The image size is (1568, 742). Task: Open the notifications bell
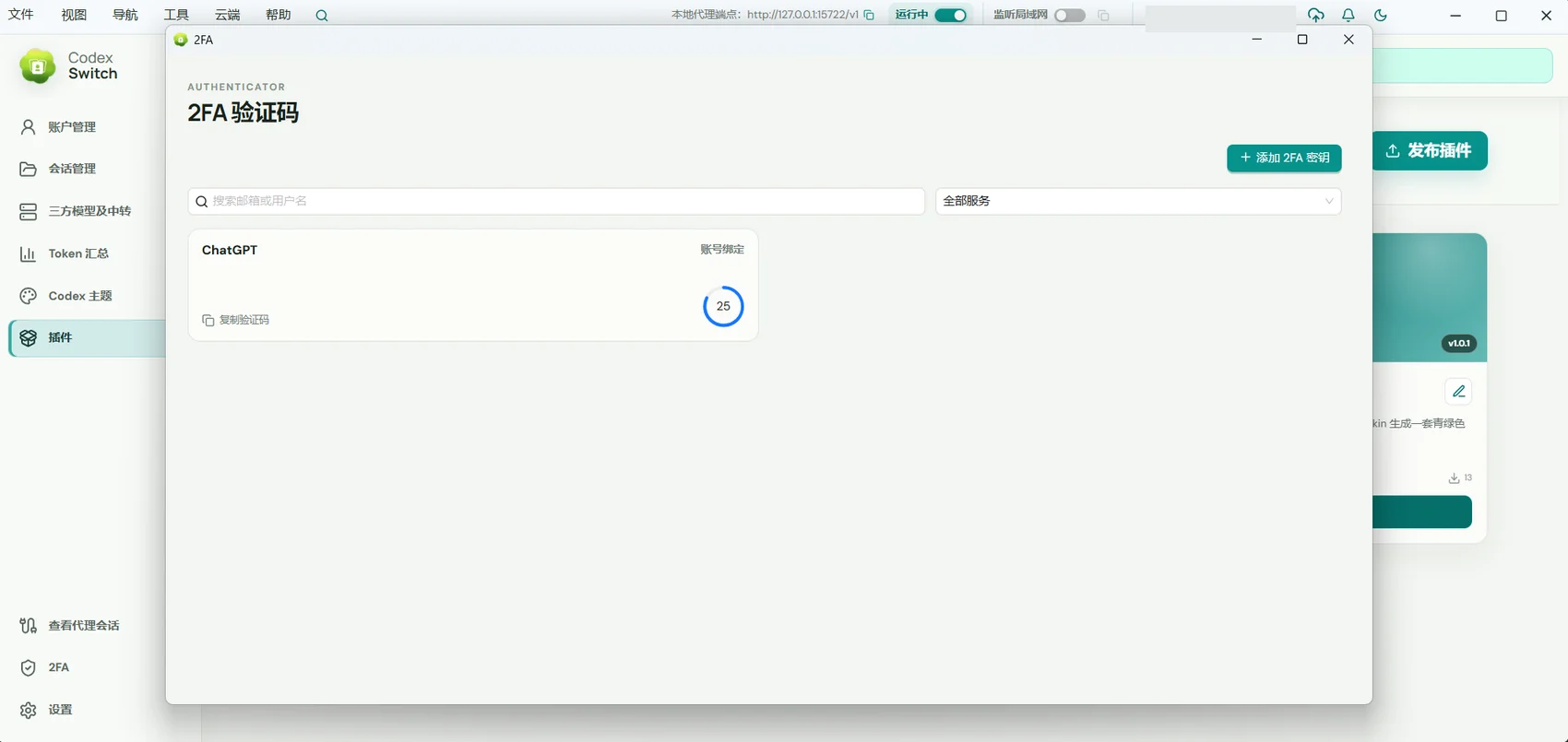(x=1348, y=15)
